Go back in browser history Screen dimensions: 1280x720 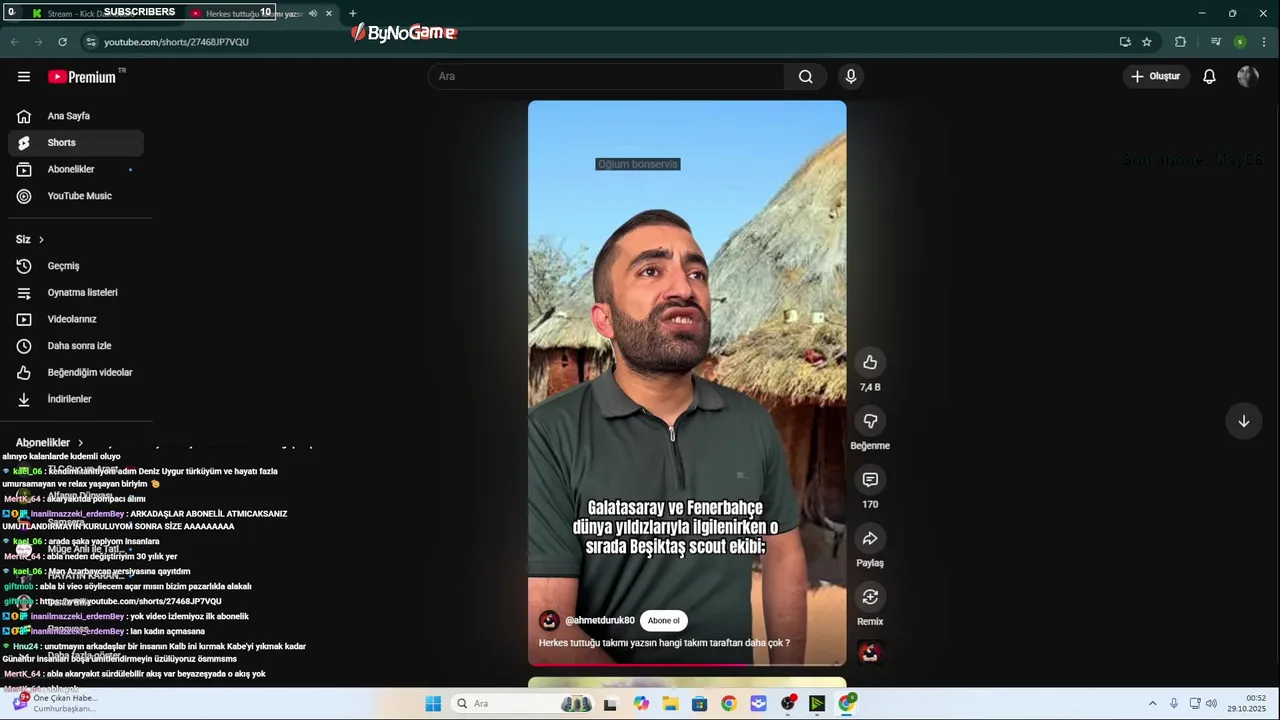tap(14, 42)
